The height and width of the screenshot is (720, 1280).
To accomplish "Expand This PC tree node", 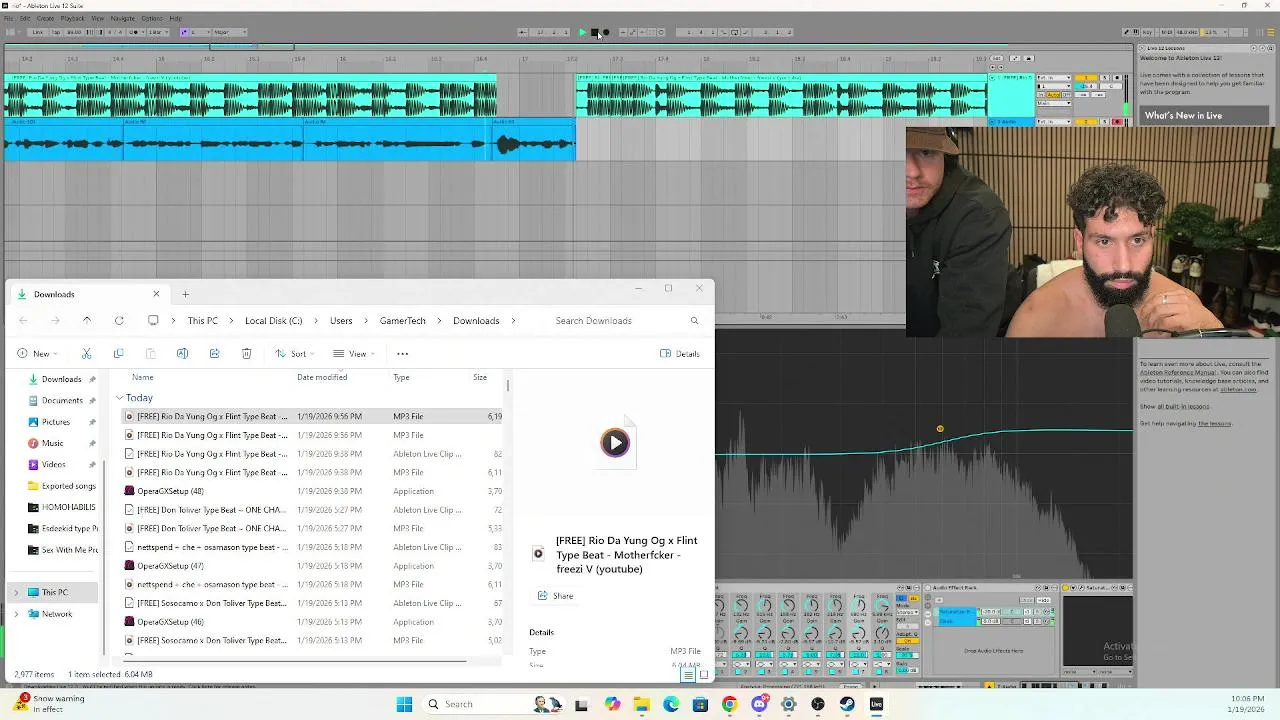I will [x=15, y=593].
